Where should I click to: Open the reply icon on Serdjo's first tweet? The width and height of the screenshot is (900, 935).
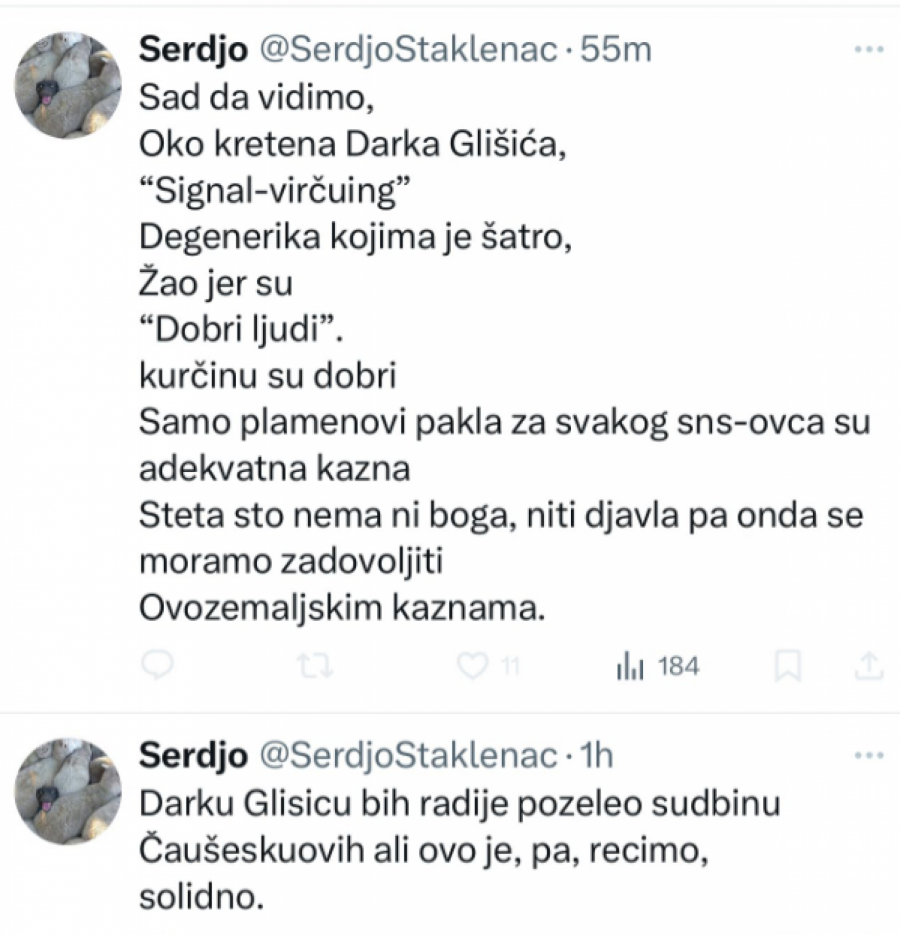click(x=160, y=663)
